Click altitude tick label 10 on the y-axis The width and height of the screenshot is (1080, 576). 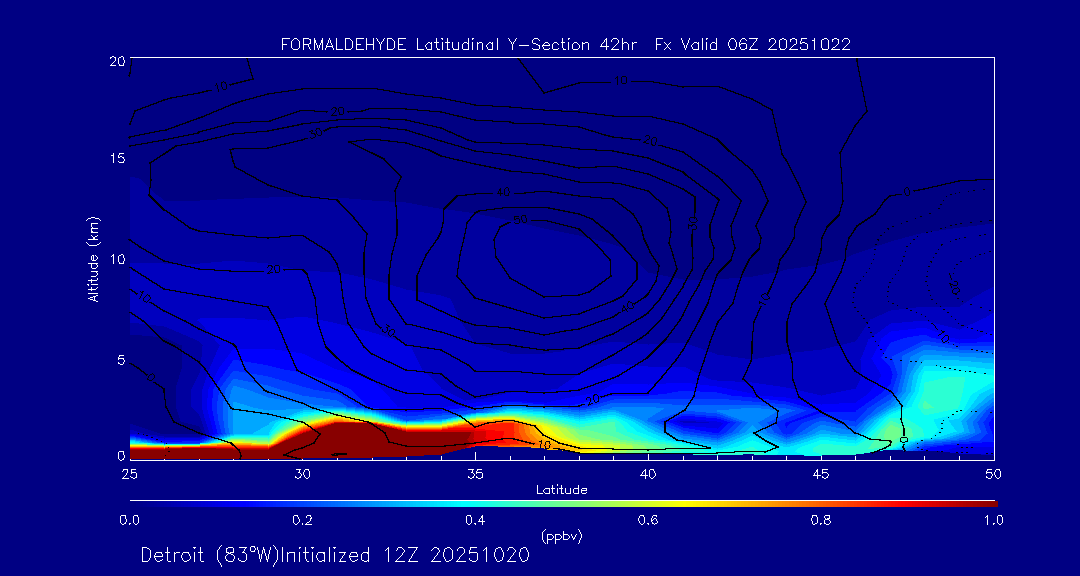coord(116,260)
